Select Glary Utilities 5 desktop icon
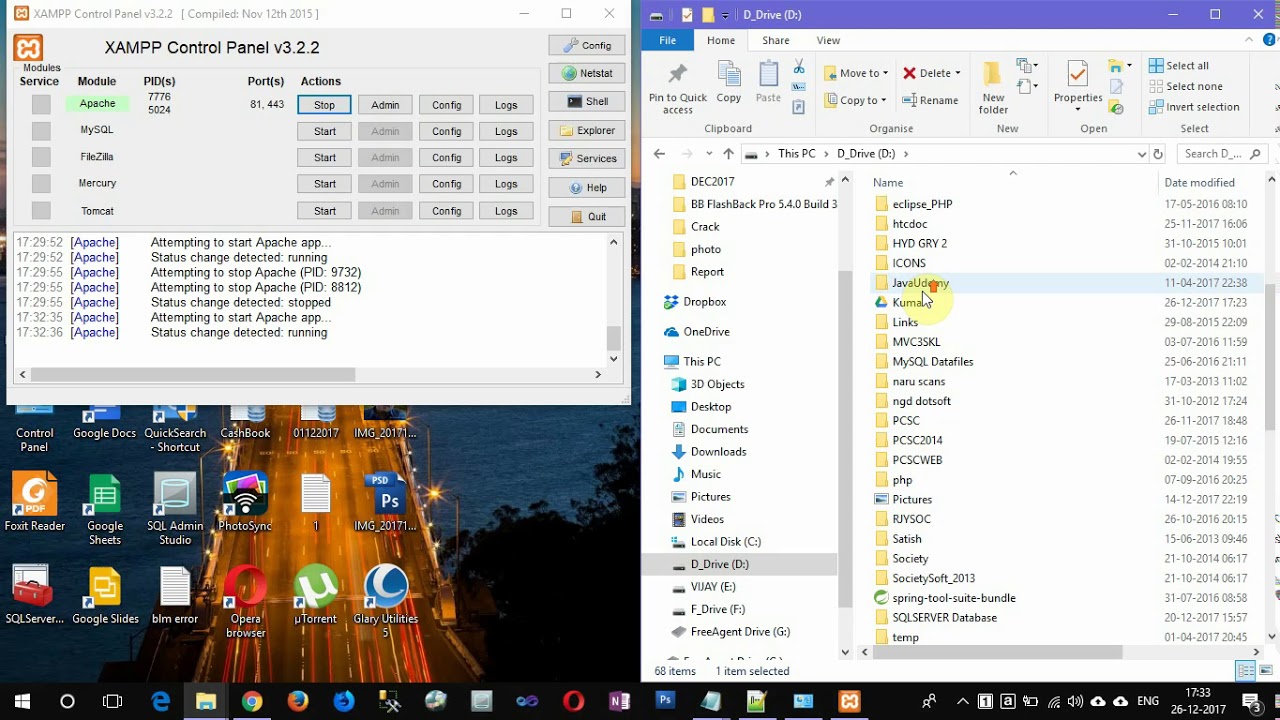 (x=385, y=601)
